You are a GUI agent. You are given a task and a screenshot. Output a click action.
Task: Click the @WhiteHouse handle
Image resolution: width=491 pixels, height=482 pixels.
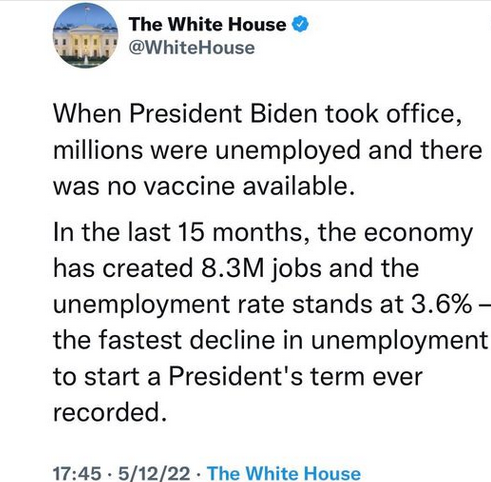point(192,48)
